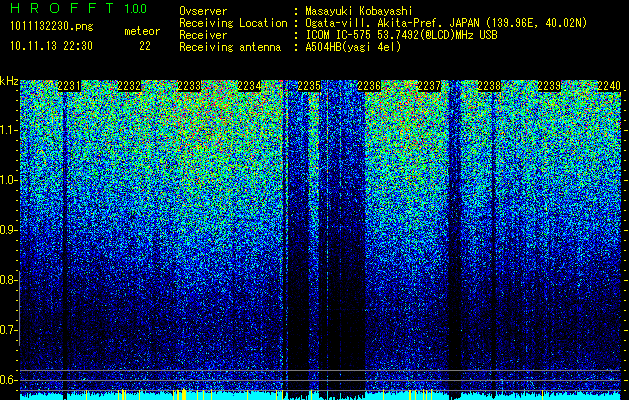This screenshot has width=629, height=400.
Task: Click the Ovserver field label
Action: coord(203,11)
